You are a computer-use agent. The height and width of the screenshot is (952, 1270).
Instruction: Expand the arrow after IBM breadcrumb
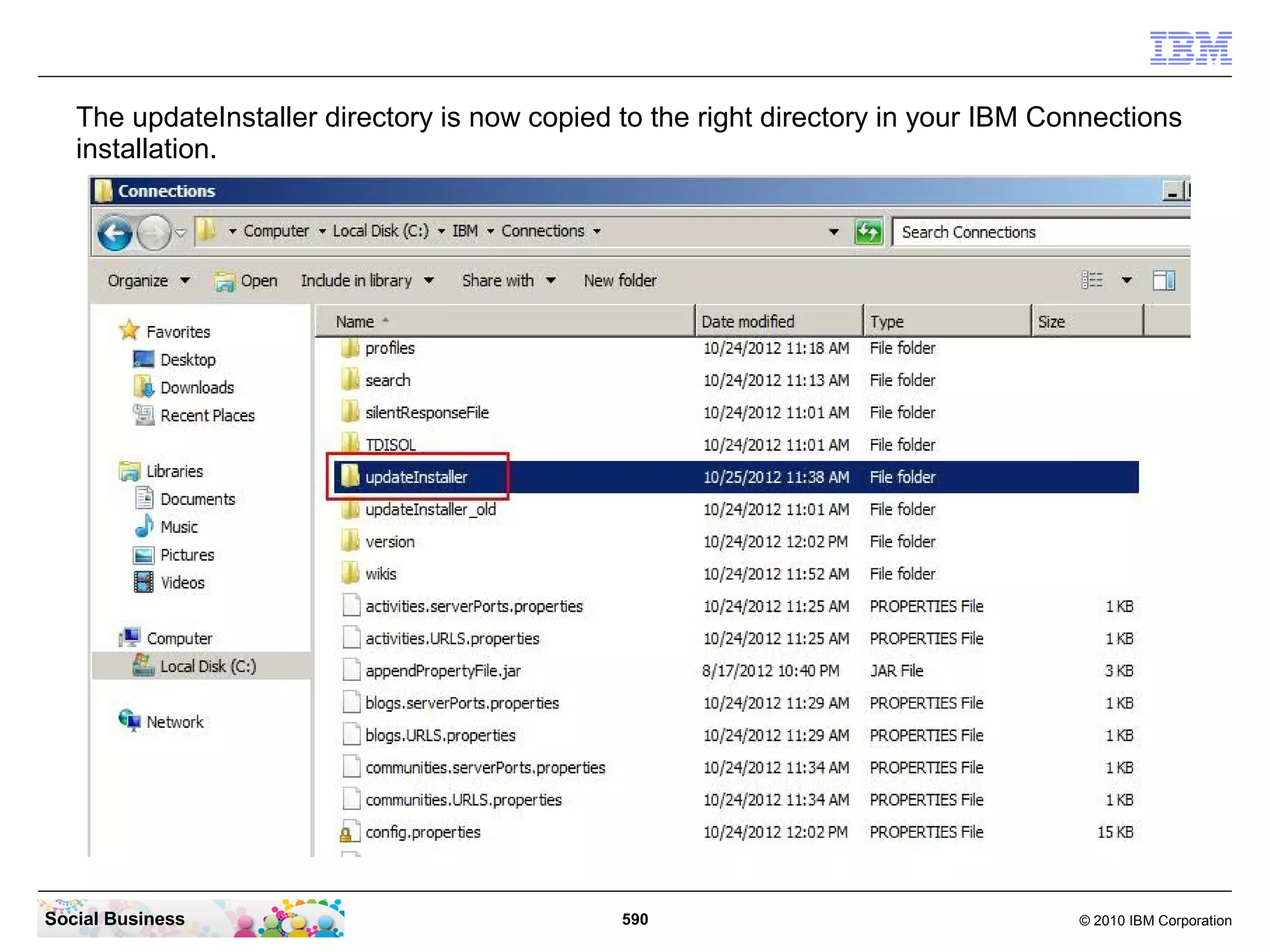point(491,232)
